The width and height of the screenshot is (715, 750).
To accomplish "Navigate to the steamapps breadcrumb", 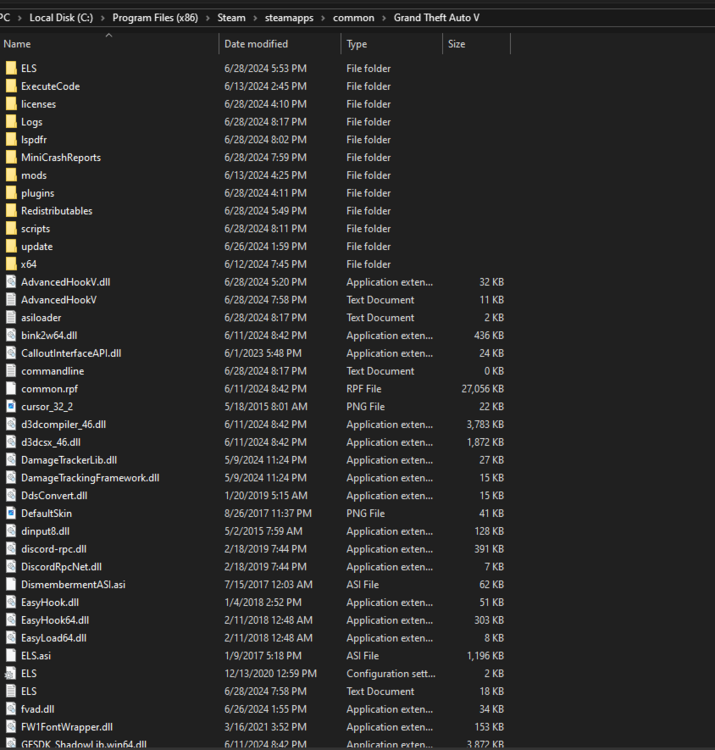I will (x=289, y=18).
